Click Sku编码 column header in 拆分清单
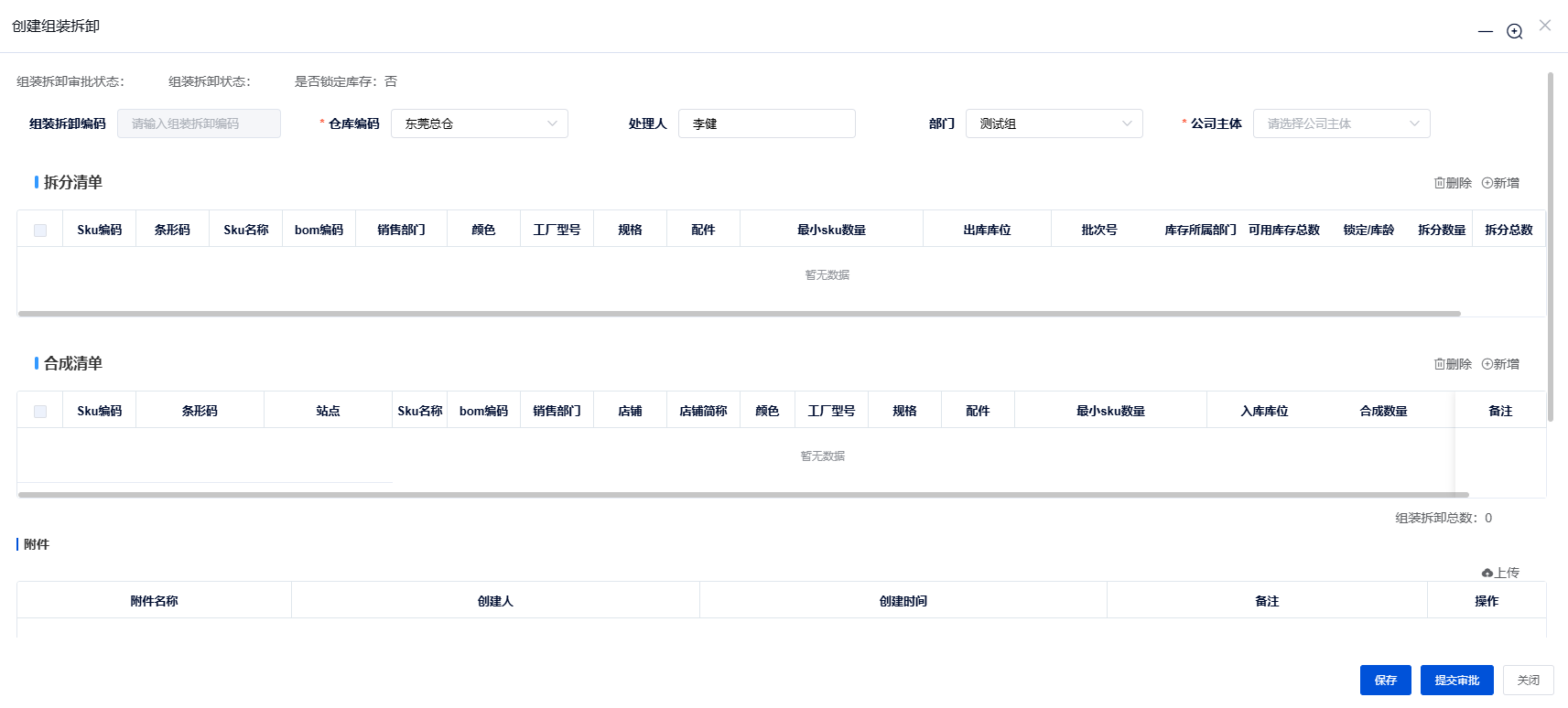The image size is (1568, 708). (x=100, y=230)
